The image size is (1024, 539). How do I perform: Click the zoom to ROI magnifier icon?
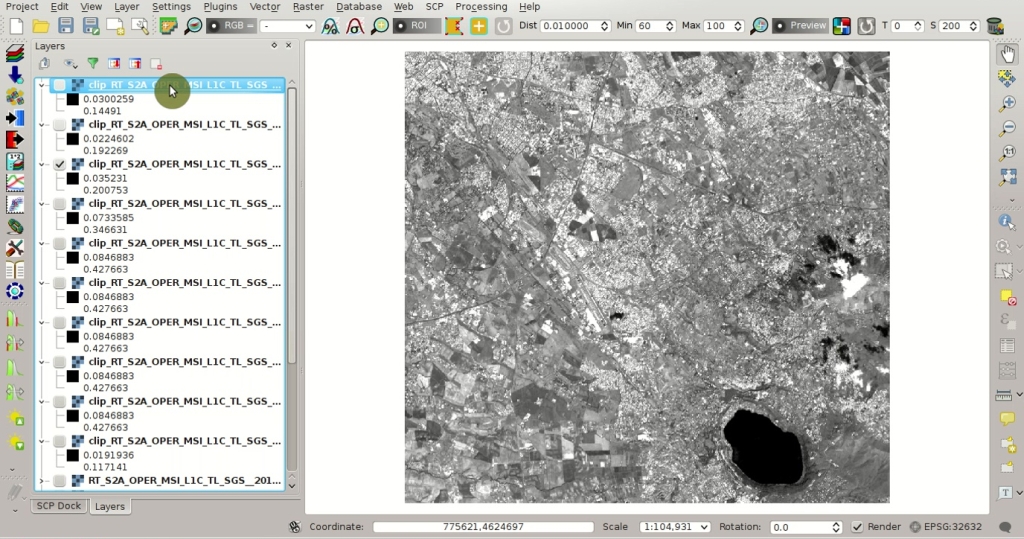point(379,26)
